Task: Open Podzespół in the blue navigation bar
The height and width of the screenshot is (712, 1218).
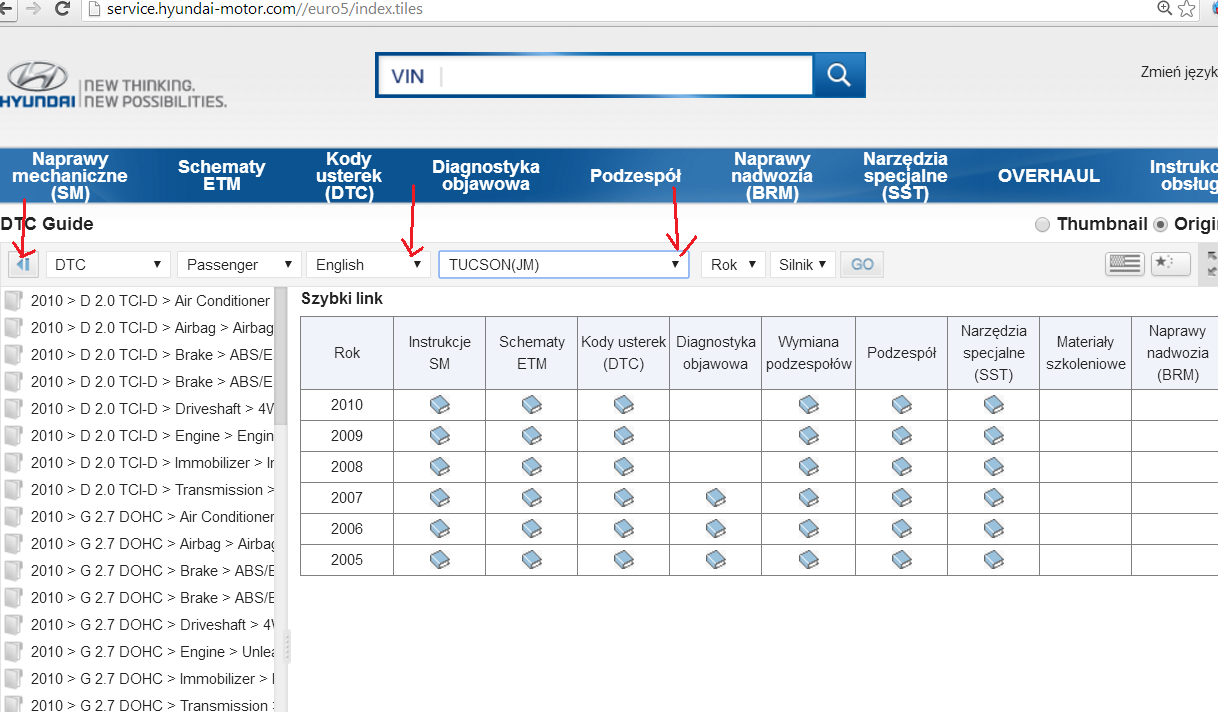Action: [x=635, y=176]
